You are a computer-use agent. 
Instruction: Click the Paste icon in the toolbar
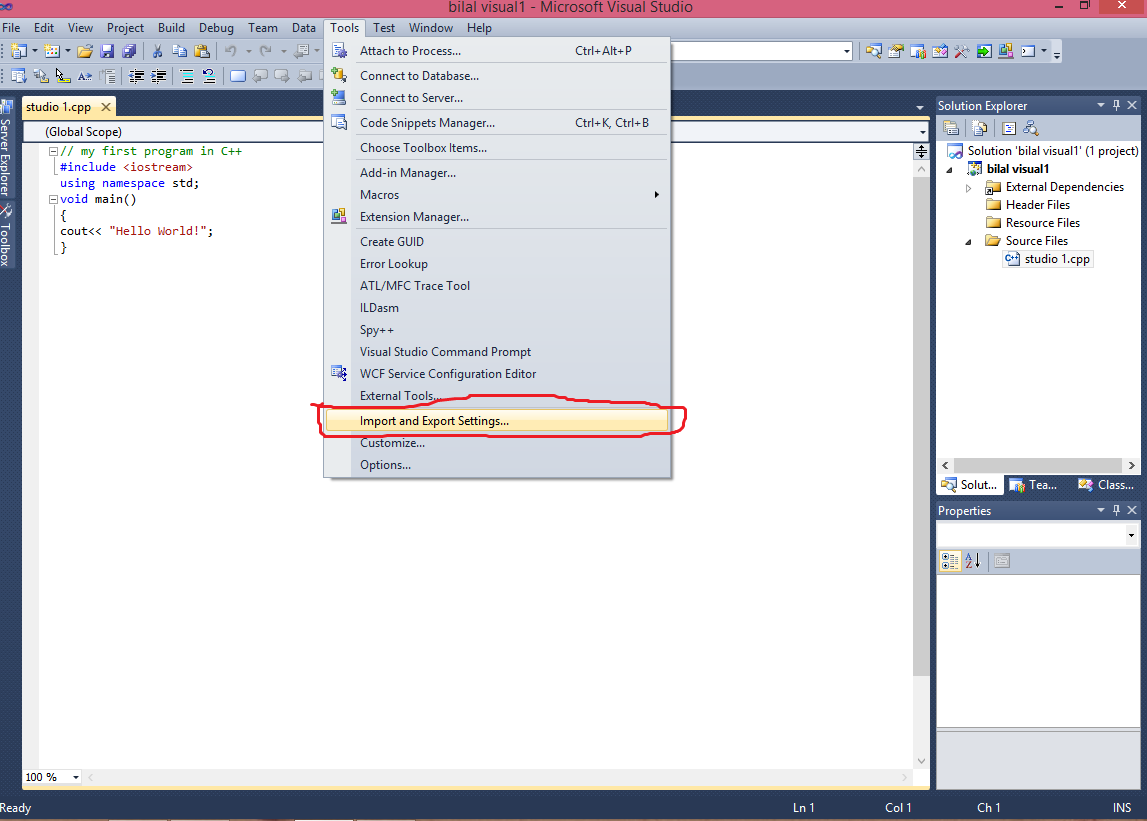point(203,51)
